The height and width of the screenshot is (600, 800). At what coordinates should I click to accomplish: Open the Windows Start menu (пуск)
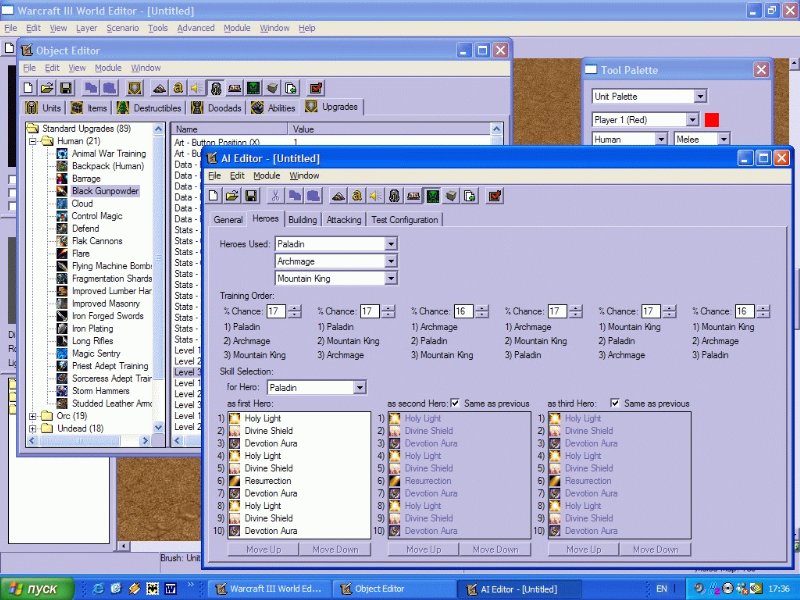(x=37, y=589)
